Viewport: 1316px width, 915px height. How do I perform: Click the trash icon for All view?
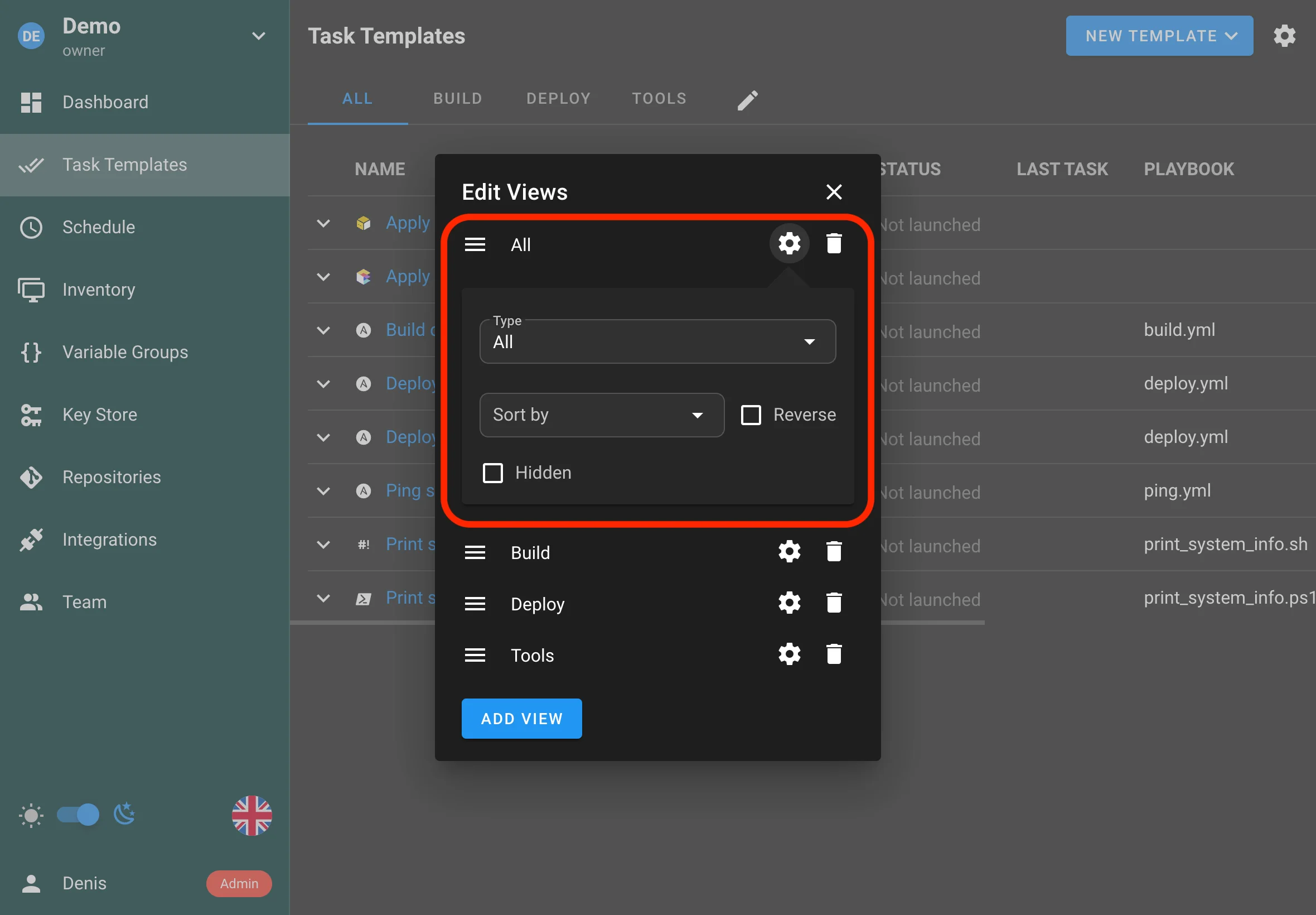tap(834, 244)
